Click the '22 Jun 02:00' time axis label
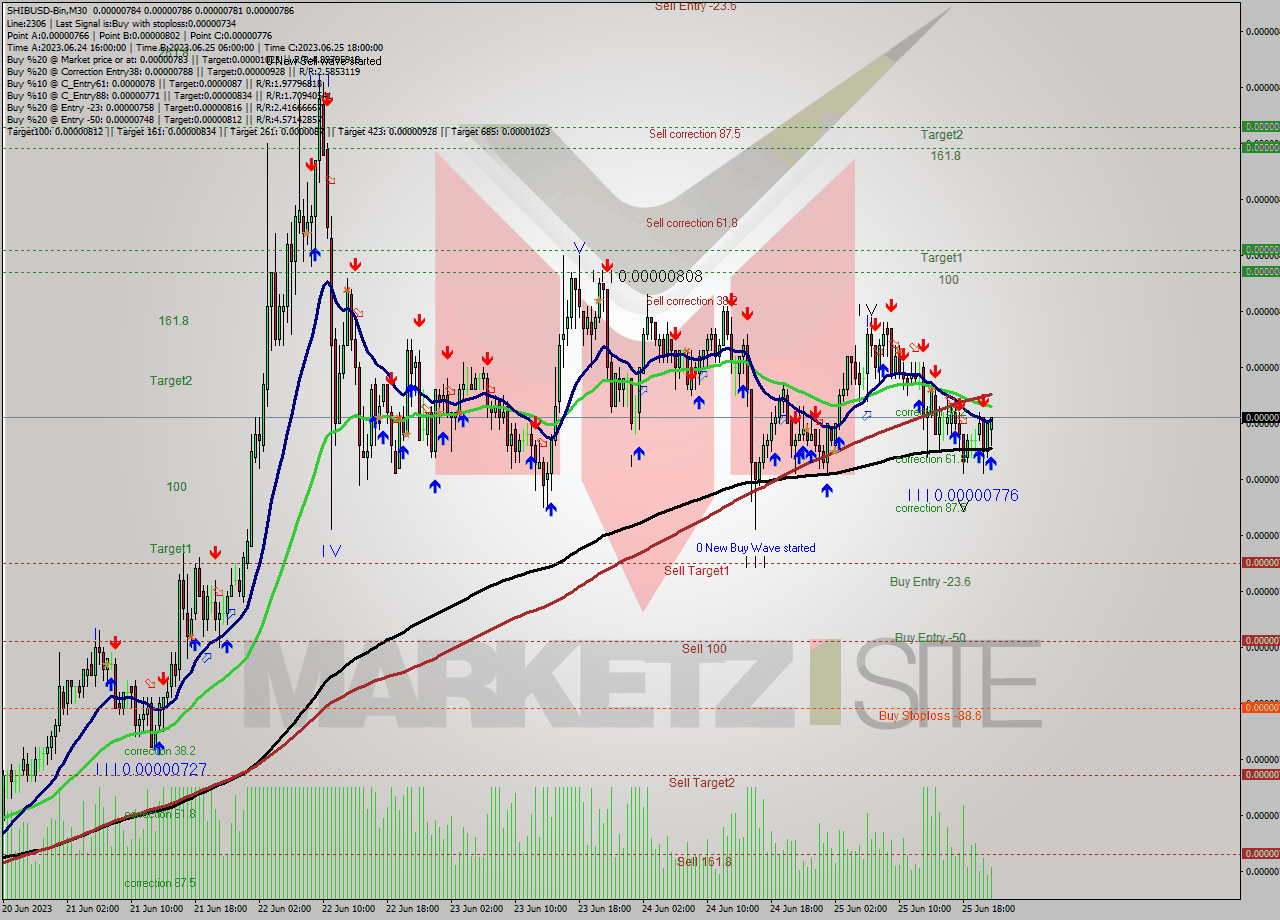1280x920 pixels. point(286,909)
